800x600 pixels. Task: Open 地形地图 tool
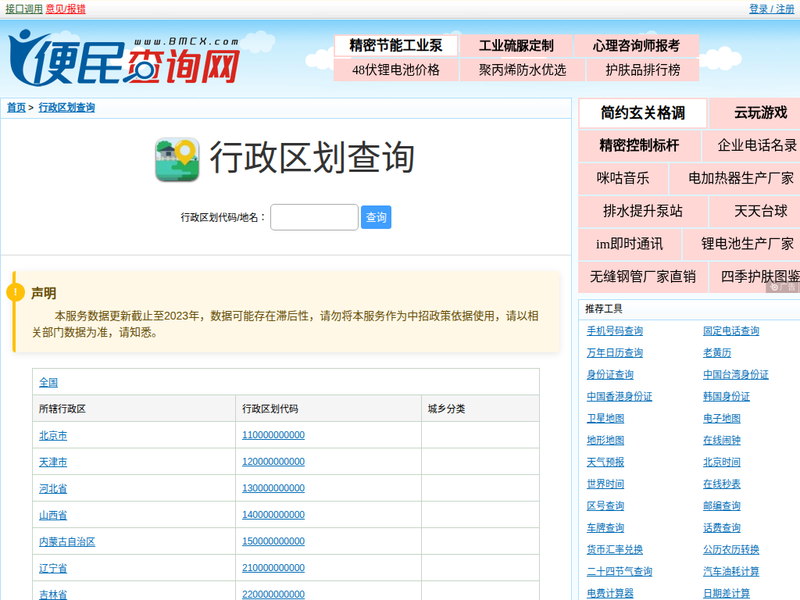click(606, 441)
